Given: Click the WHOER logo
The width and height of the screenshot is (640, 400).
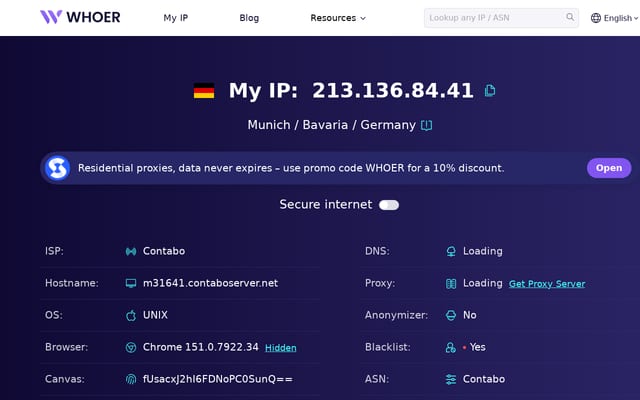Looking at the screenshot, I should pyautogui.click(x=80, y=17).
